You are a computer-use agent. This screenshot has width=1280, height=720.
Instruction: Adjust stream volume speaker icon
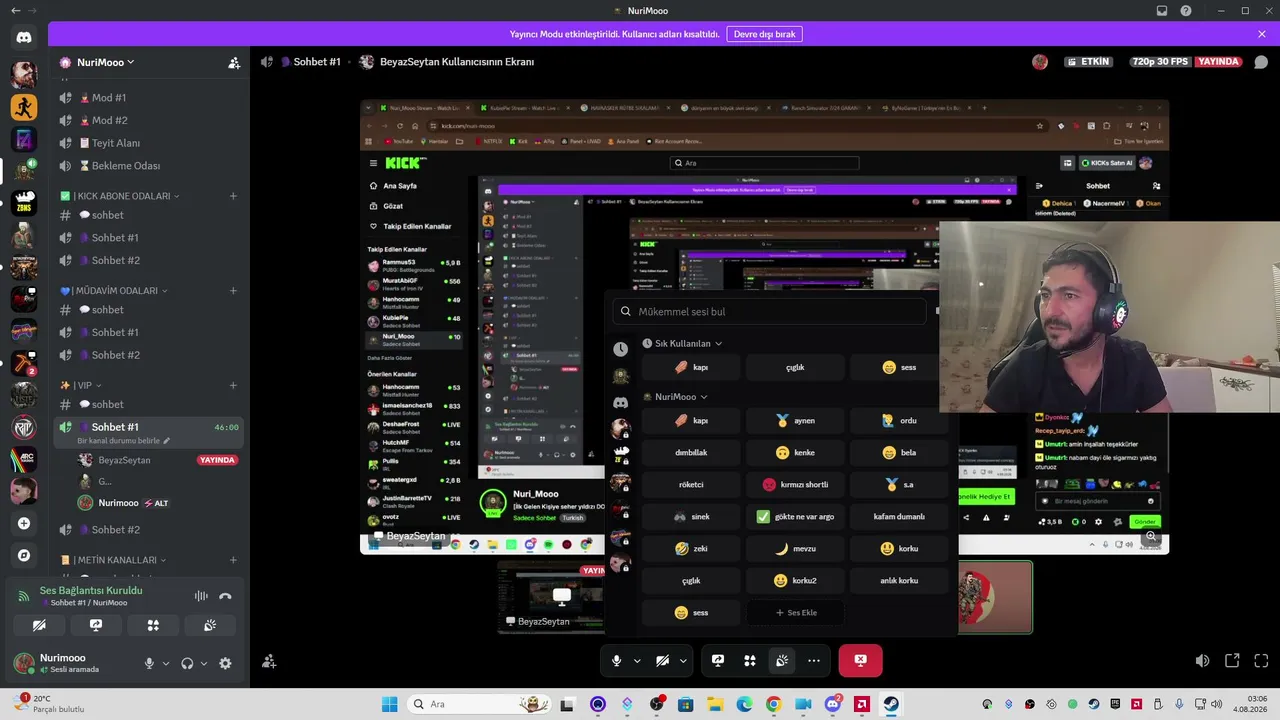click(x=1203, y=661)
